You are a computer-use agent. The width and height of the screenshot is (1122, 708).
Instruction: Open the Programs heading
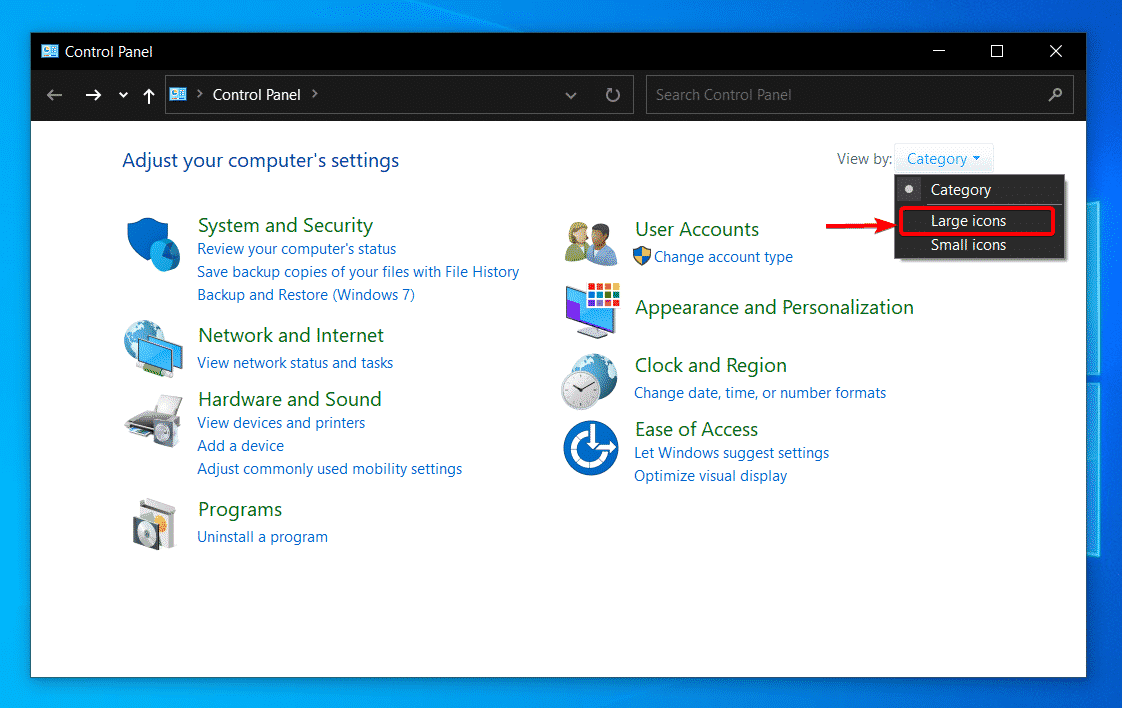pyautogui.click(x=240, y=510)
